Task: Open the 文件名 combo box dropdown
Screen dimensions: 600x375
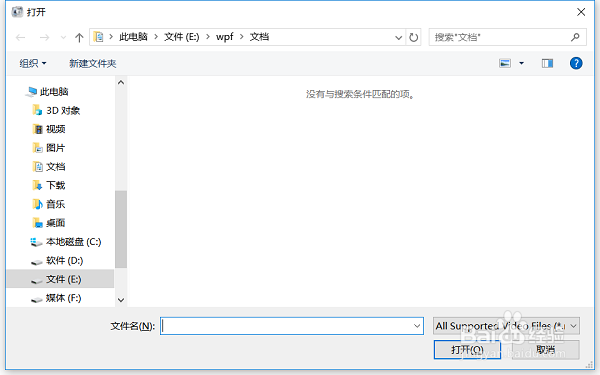Action: coord(417,326)
